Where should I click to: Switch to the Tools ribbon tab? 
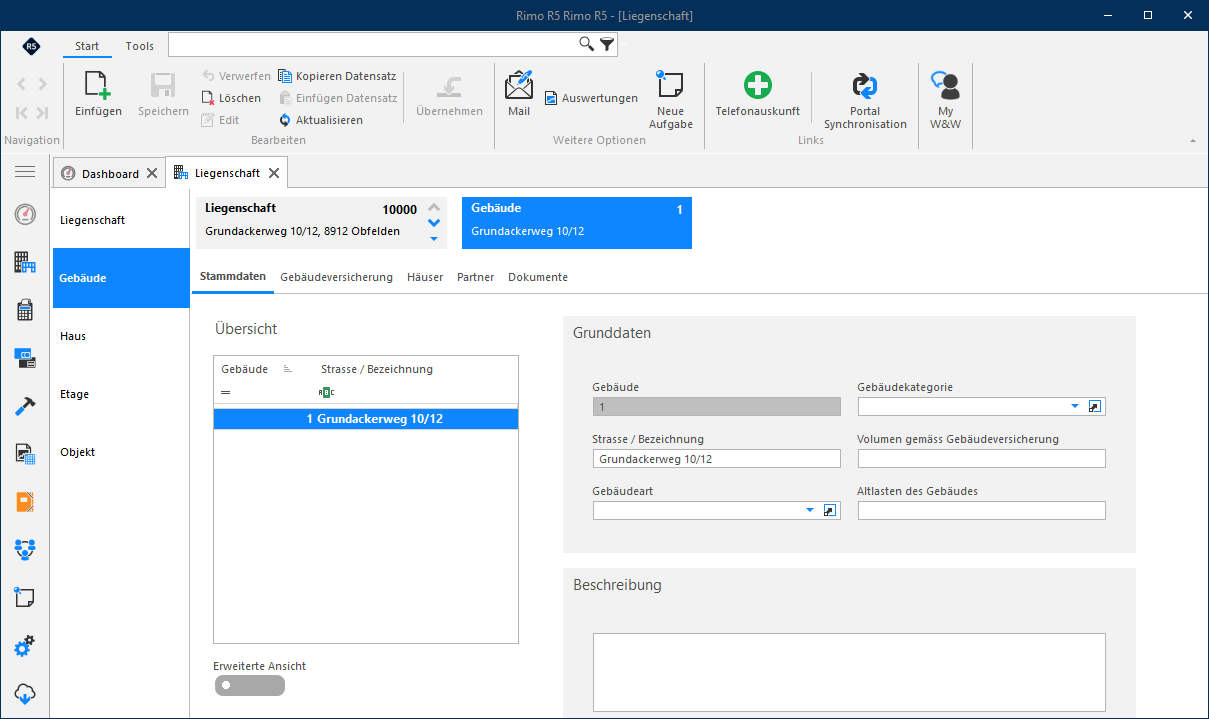point(140,46)
